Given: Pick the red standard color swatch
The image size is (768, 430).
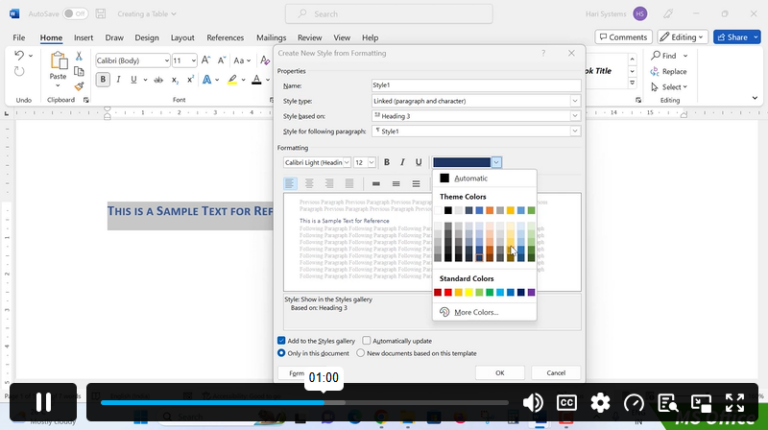Looking at the screenshot, I should click(x=448, y=292).
